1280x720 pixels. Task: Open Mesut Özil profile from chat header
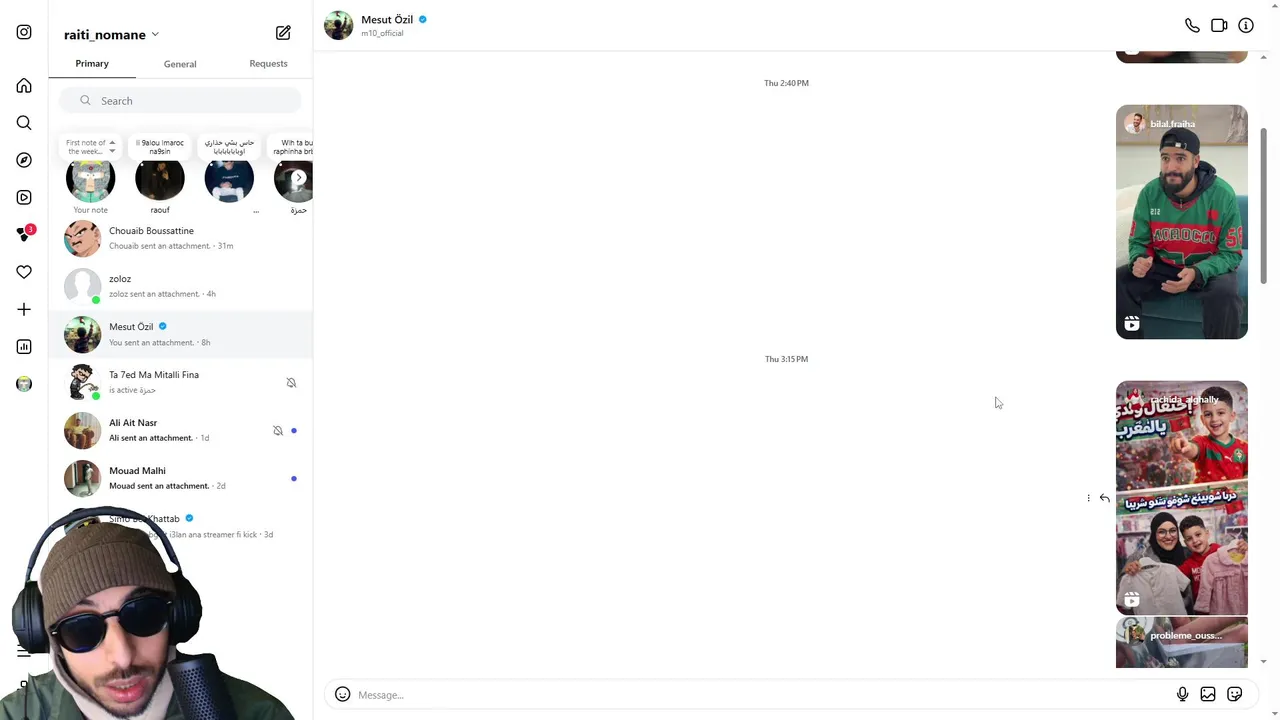(387, 20)
